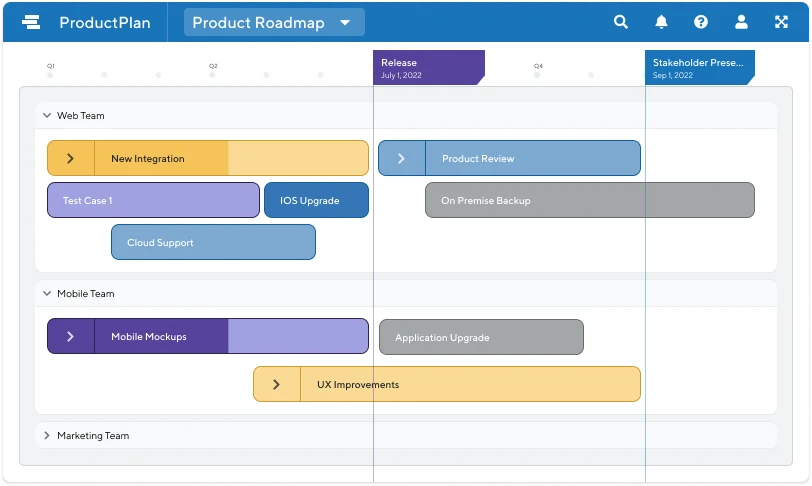This screenshot has height=486, width=812.
Task: Expand the UX Improvements bar chevron
Action: [277, 384]
